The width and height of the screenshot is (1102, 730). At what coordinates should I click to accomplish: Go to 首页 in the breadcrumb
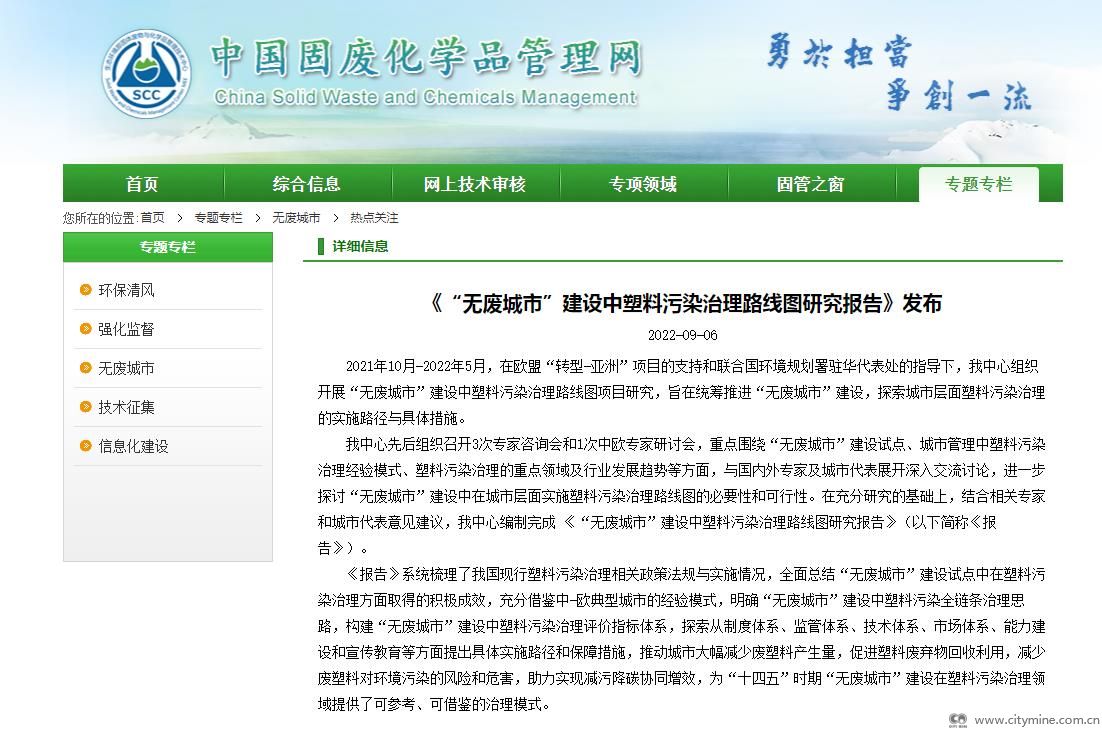coord(153,218)
